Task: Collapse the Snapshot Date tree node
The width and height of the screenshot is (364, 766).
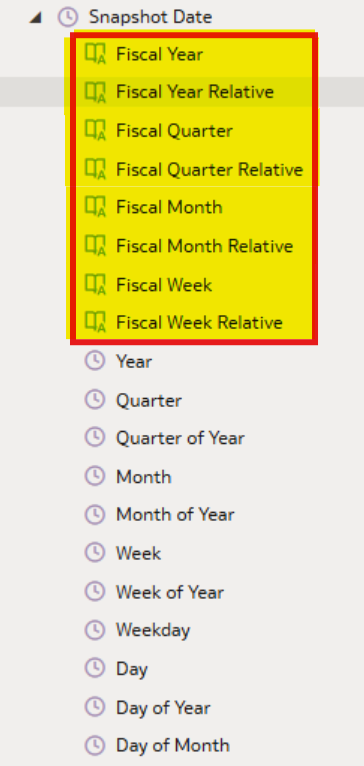Action: click(35, 18)
